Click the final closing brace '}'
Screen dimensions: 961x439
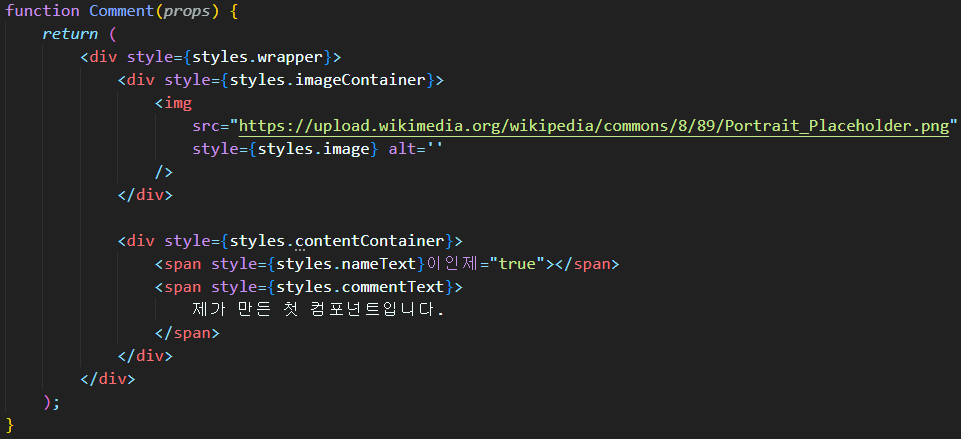pyautogui.click(x=9, y=426)
